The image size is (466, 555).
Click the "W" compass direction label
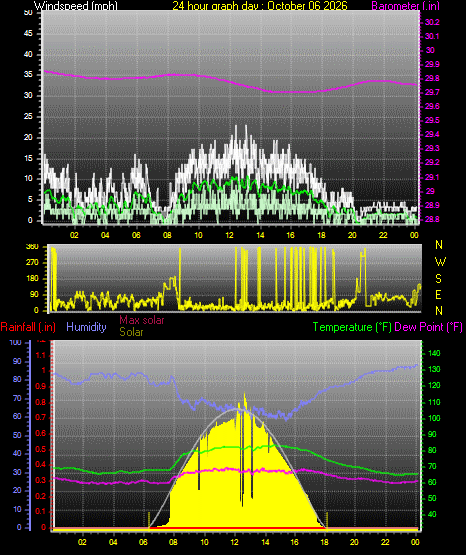(440, 262)
